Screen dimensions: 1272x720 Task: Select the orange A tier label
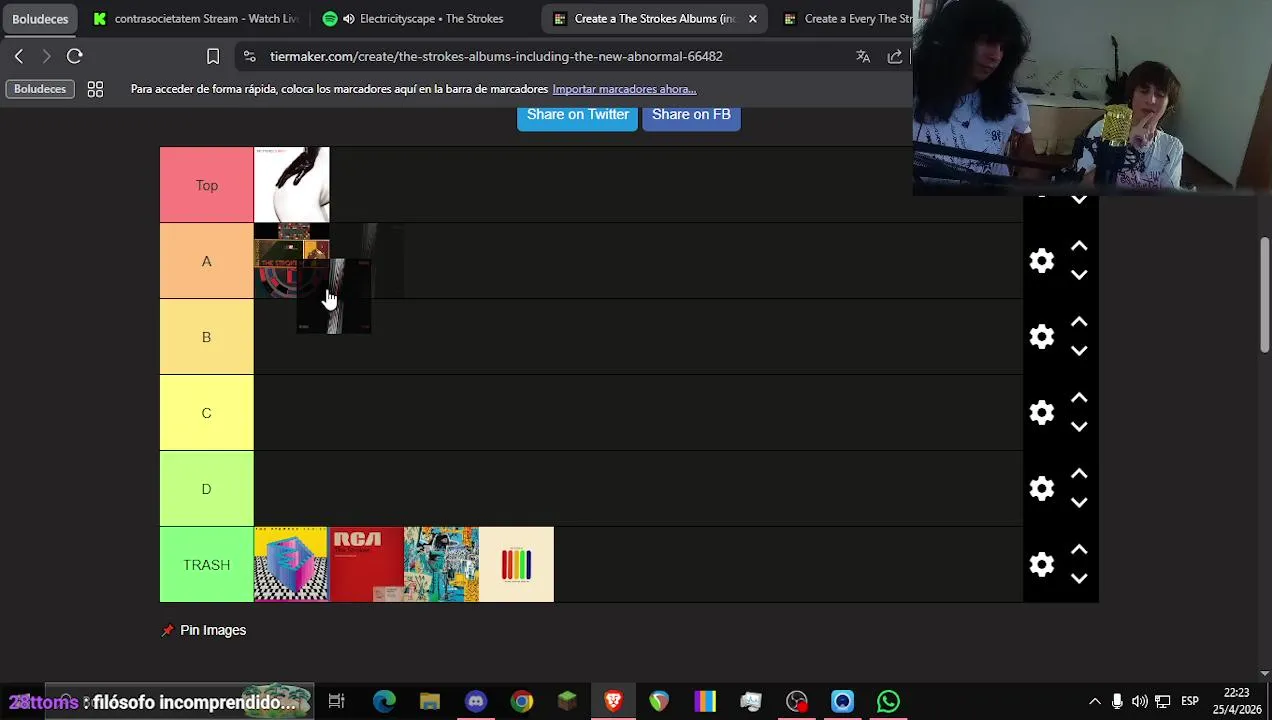pos(207,261)
